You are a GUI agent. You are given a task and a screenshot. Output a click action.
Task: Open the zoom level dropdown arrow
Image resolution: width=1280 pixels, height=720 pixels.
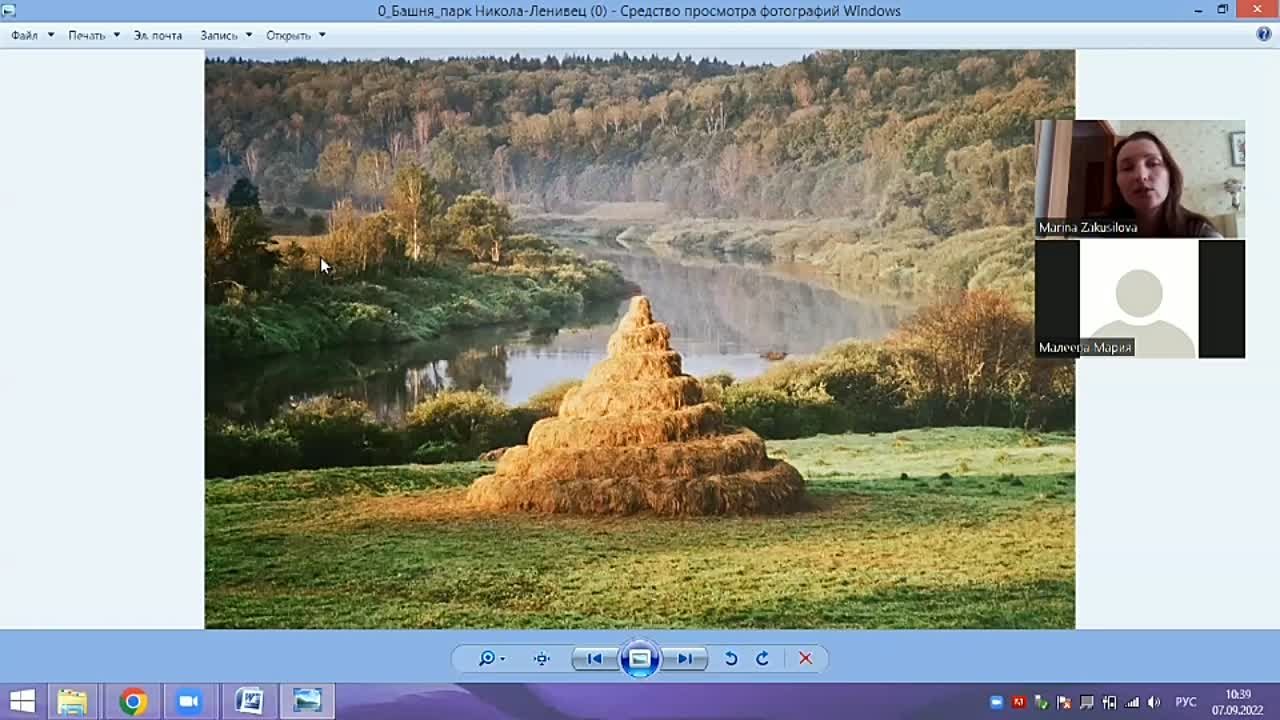[x=500, y=658]
